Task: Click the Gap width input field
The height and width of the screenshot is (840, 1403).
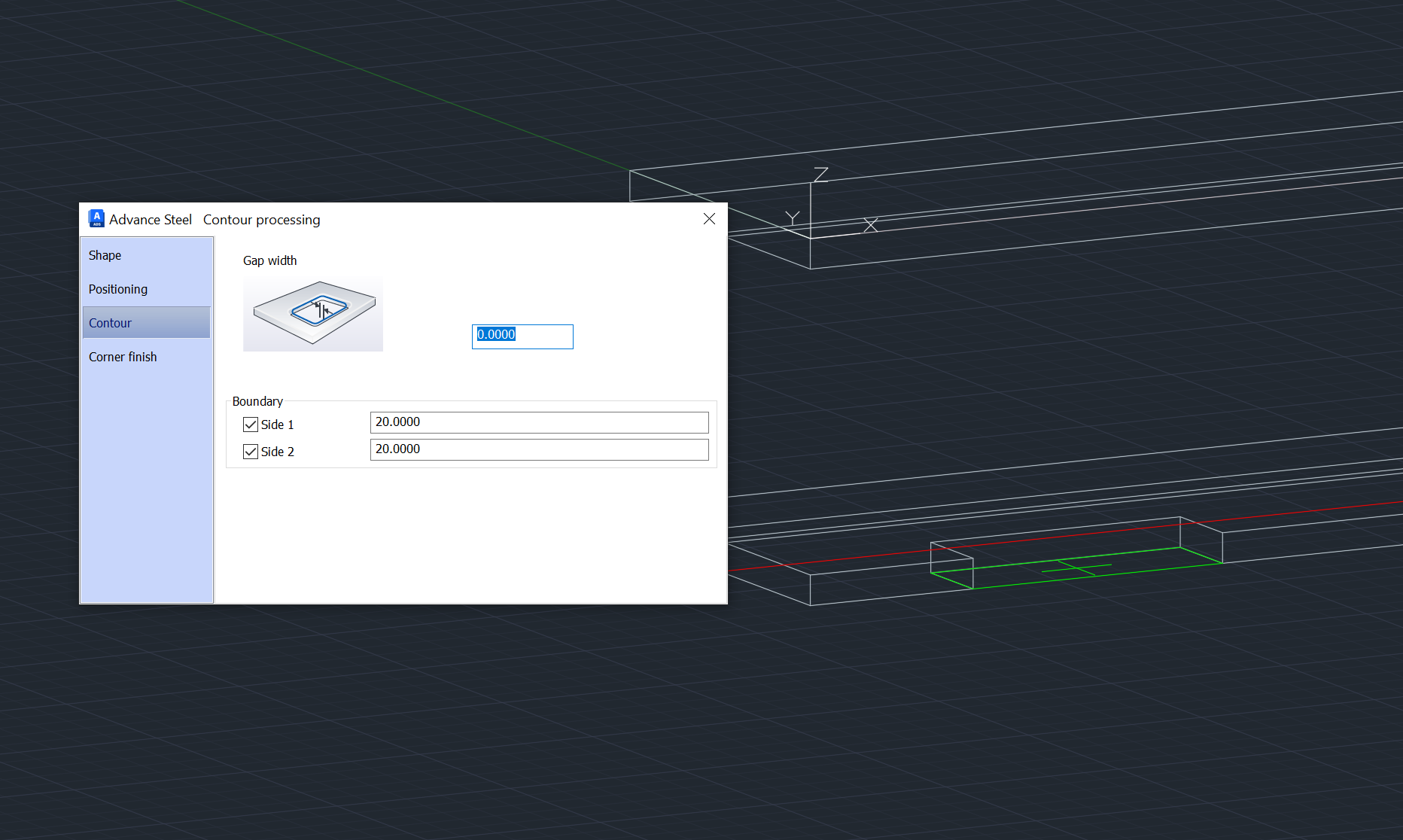Action: pos(522,336)
